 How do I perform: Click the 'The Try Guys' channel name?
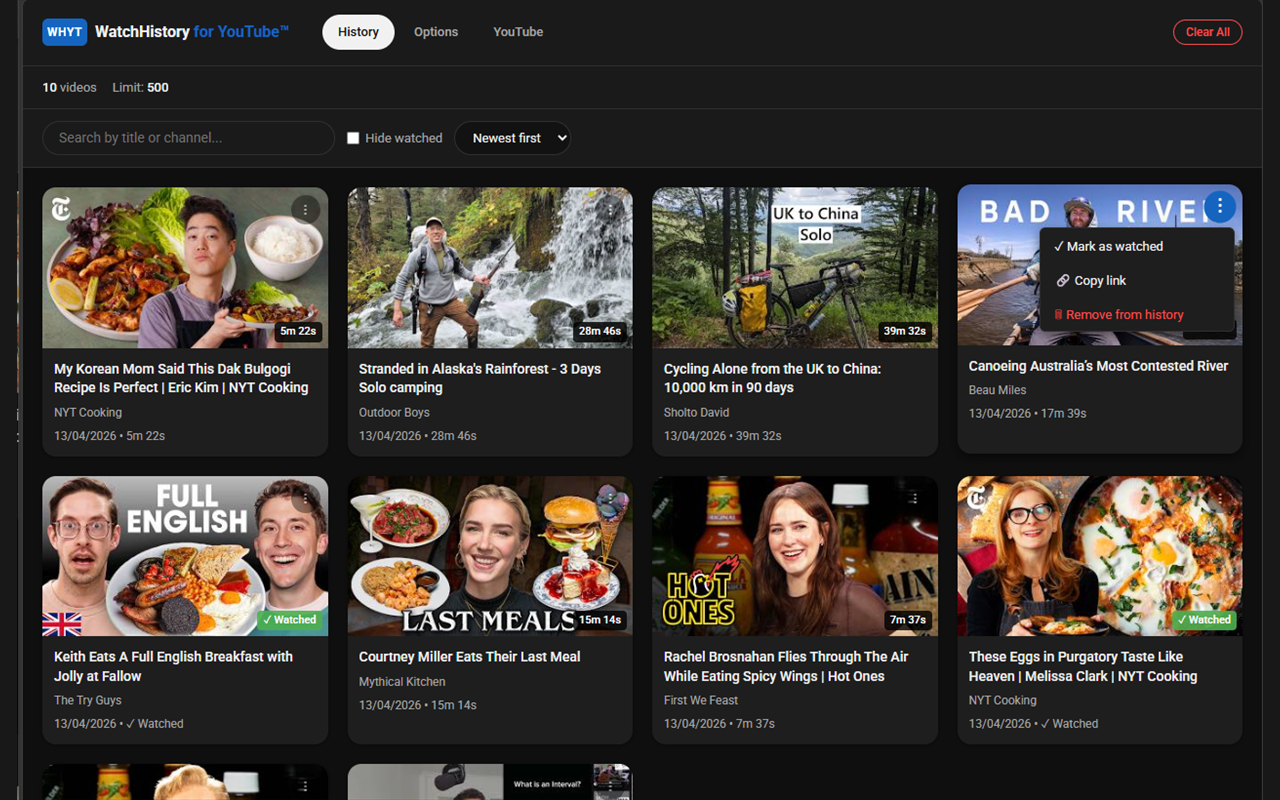[x=88, y=700]
